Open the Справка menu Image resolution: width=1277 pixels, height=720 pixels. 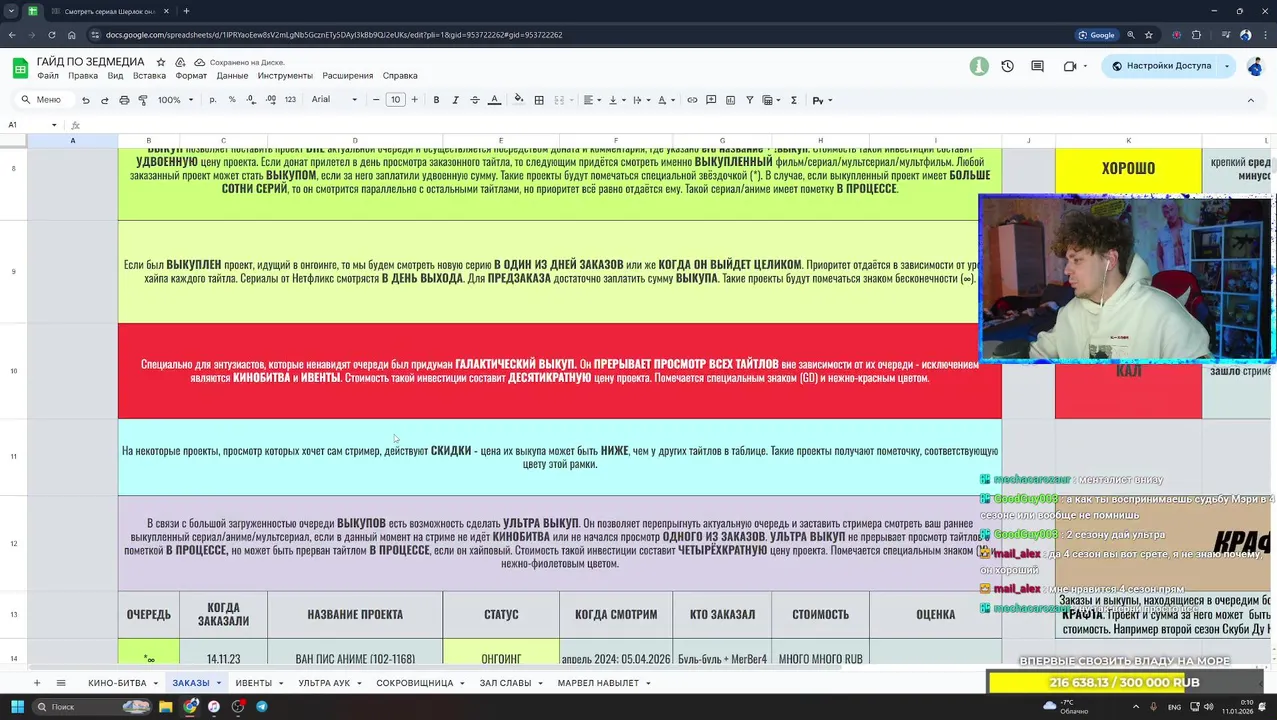(x=400, y=76)
